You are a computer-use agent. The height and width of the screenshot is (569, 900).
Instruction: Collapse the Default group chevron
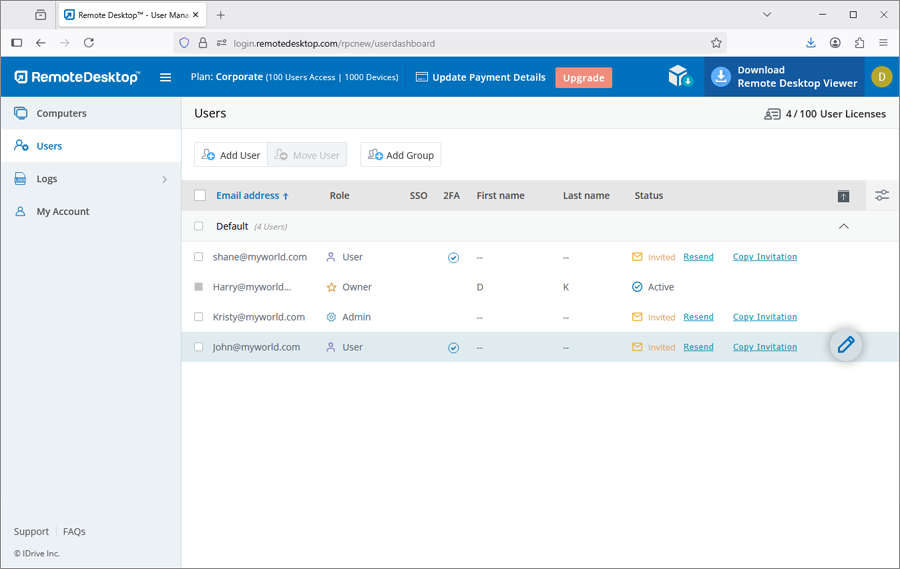(843, 227)
